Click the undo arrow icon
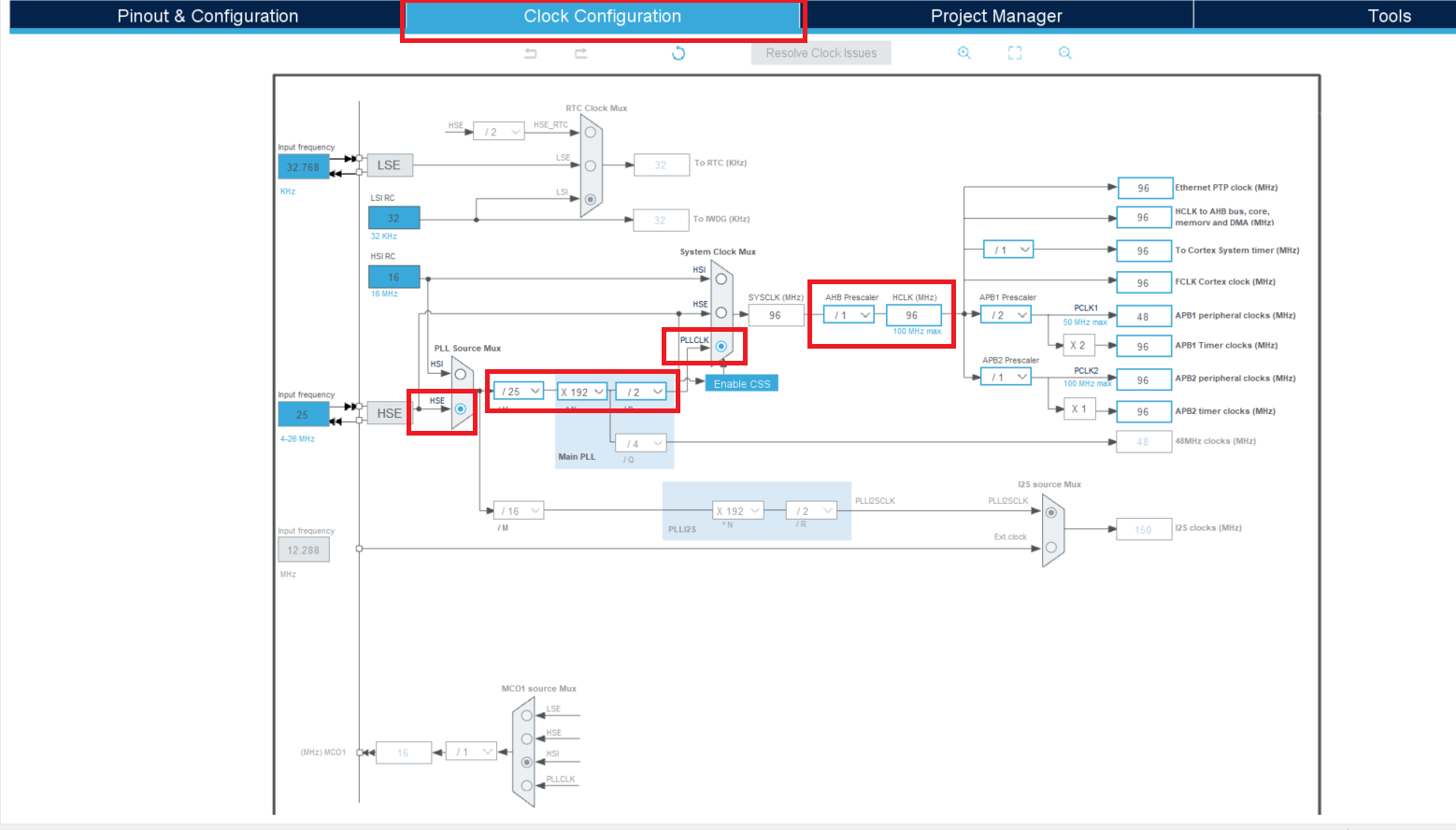Image resolution: width=1456 pixels, height=830 pixels. 531,53
